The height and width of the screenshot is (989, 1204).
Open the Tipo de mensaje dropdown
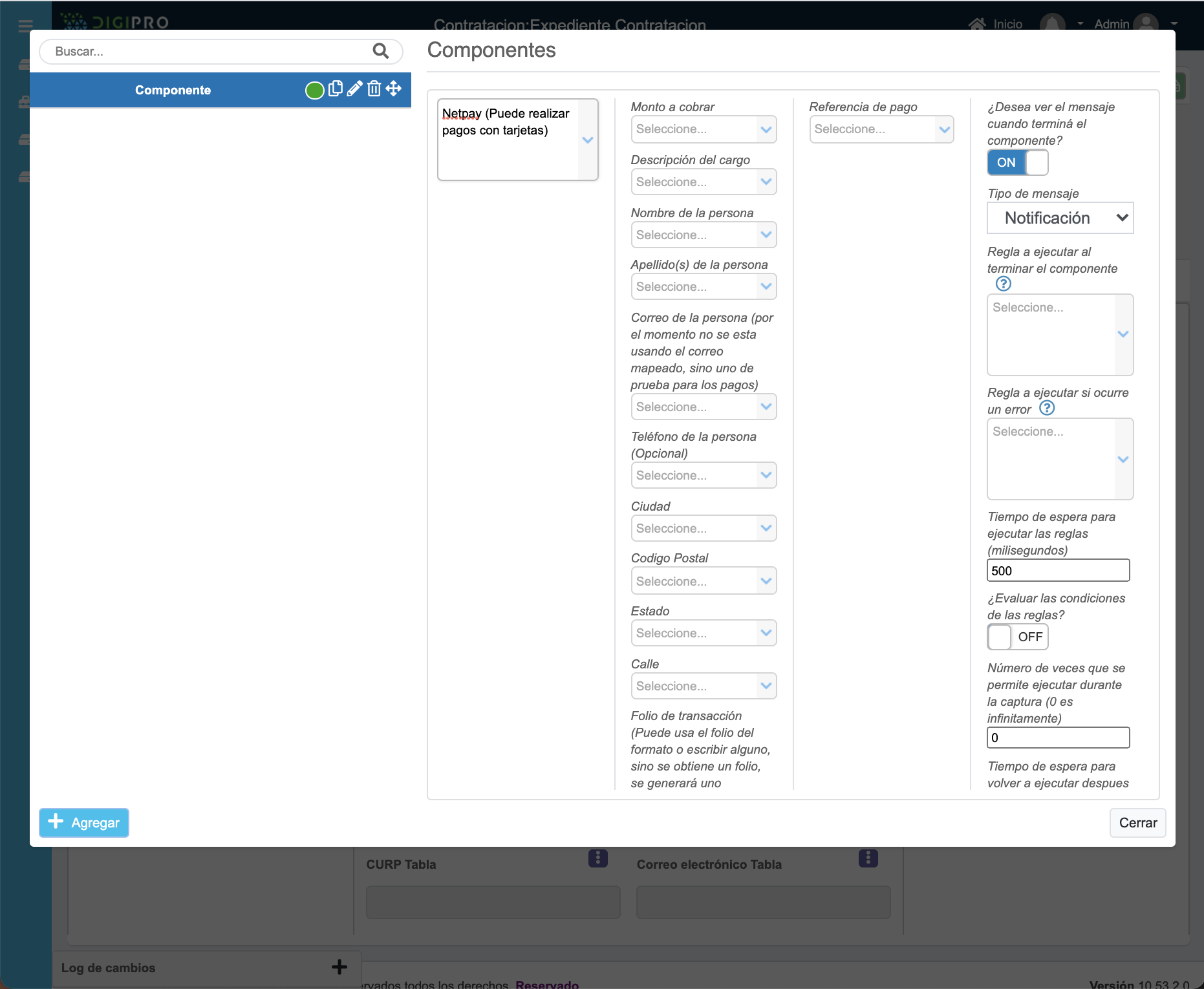pyautogui.click(x=1059, y=218)
